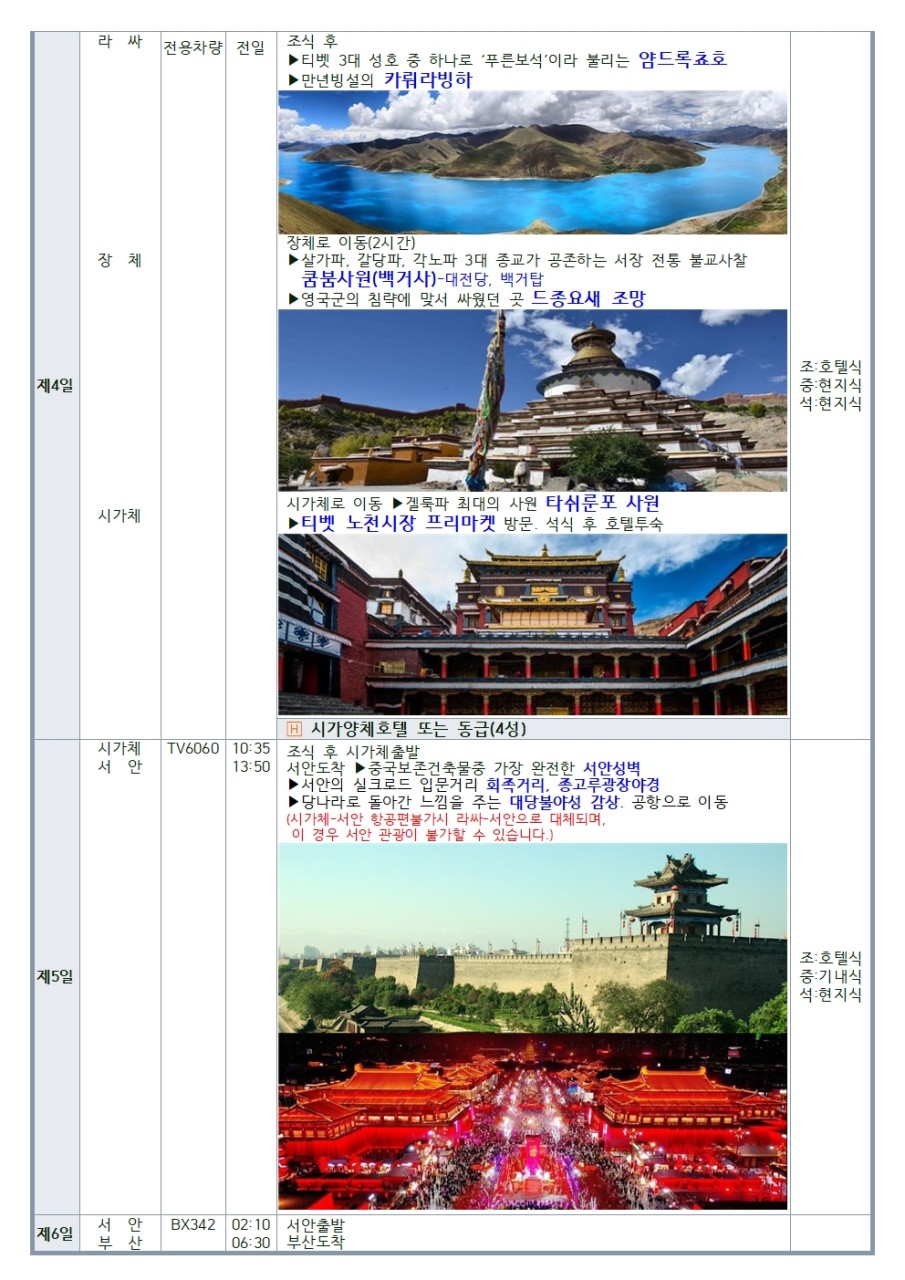
Task: Click the 제5일 day cell
Action: pos(55,976)
